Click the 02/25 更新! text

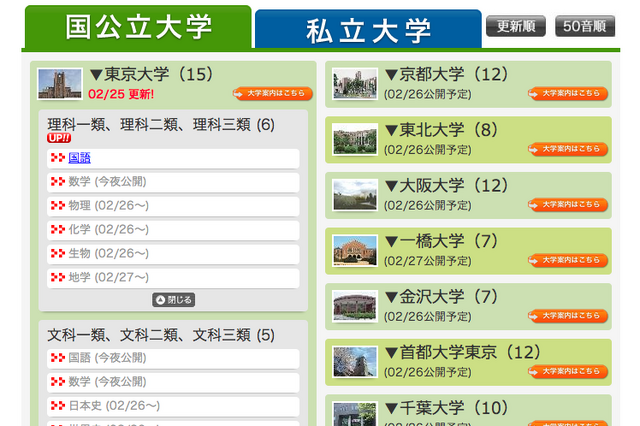click(x=121, y=94)
